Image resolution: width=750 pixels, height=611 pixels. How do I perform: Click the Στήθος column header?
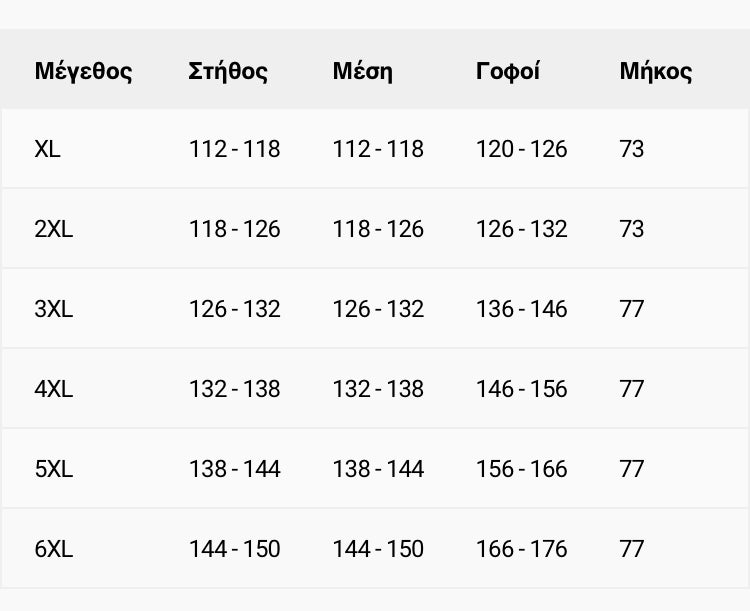(228, 71)
